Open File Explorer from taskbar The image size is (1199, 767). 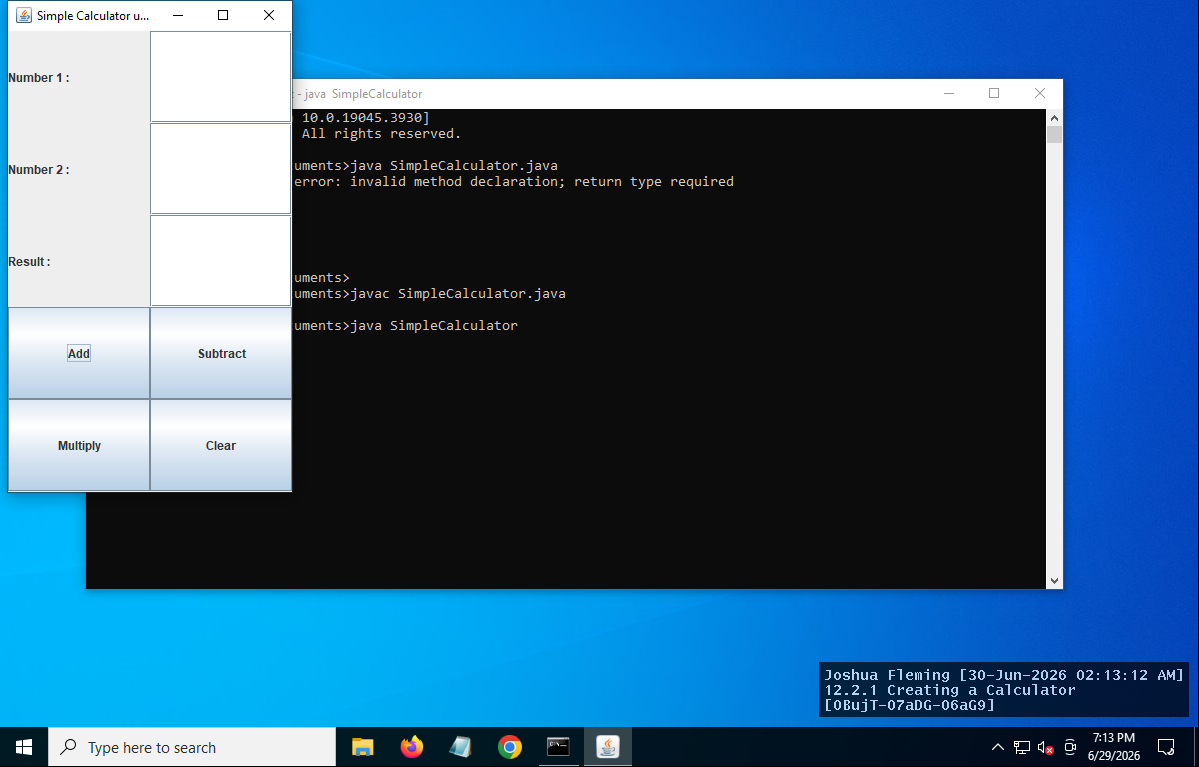tap(362, 747)
